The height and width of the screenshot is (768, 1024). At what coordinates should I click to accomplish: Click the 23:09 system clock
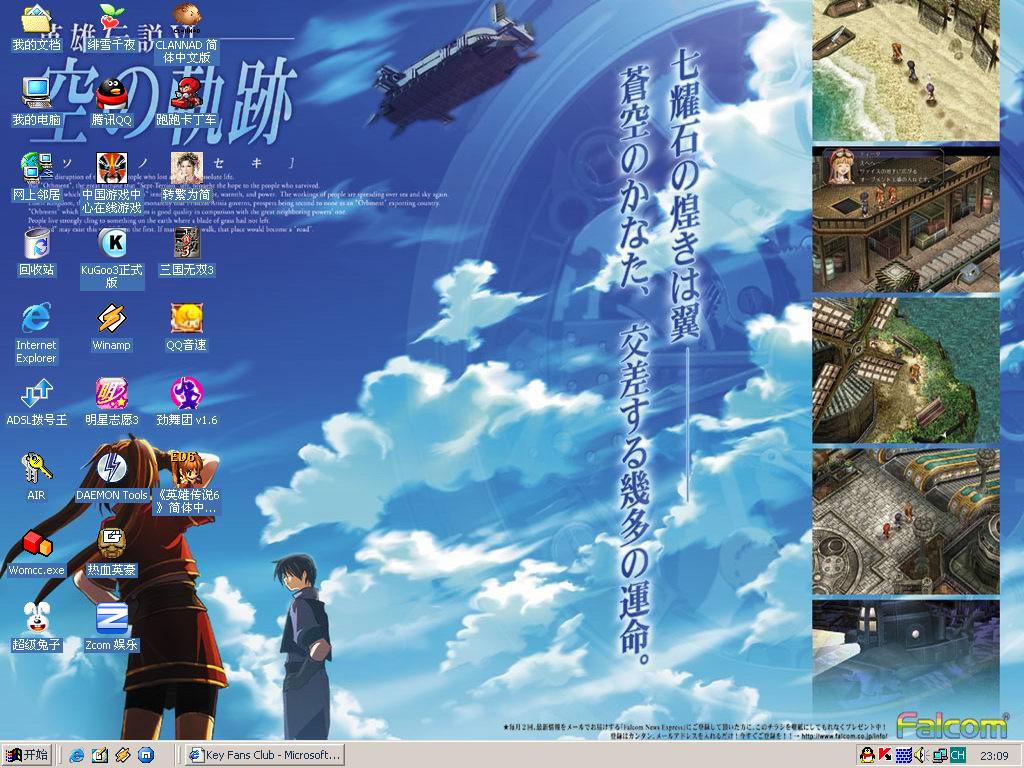click(994, 756)
